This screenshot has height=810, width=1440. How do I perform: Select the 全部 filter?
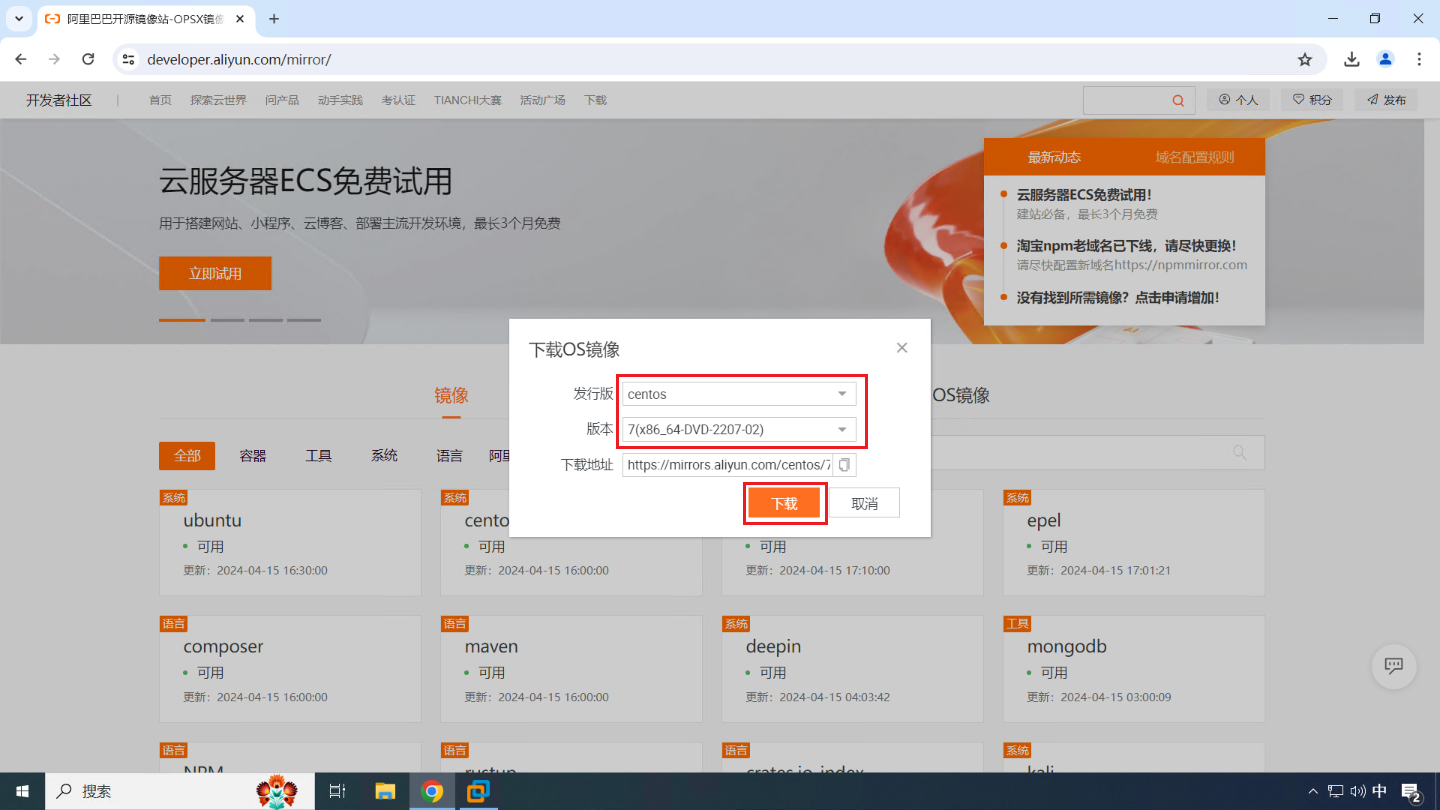tap(187, 455)
